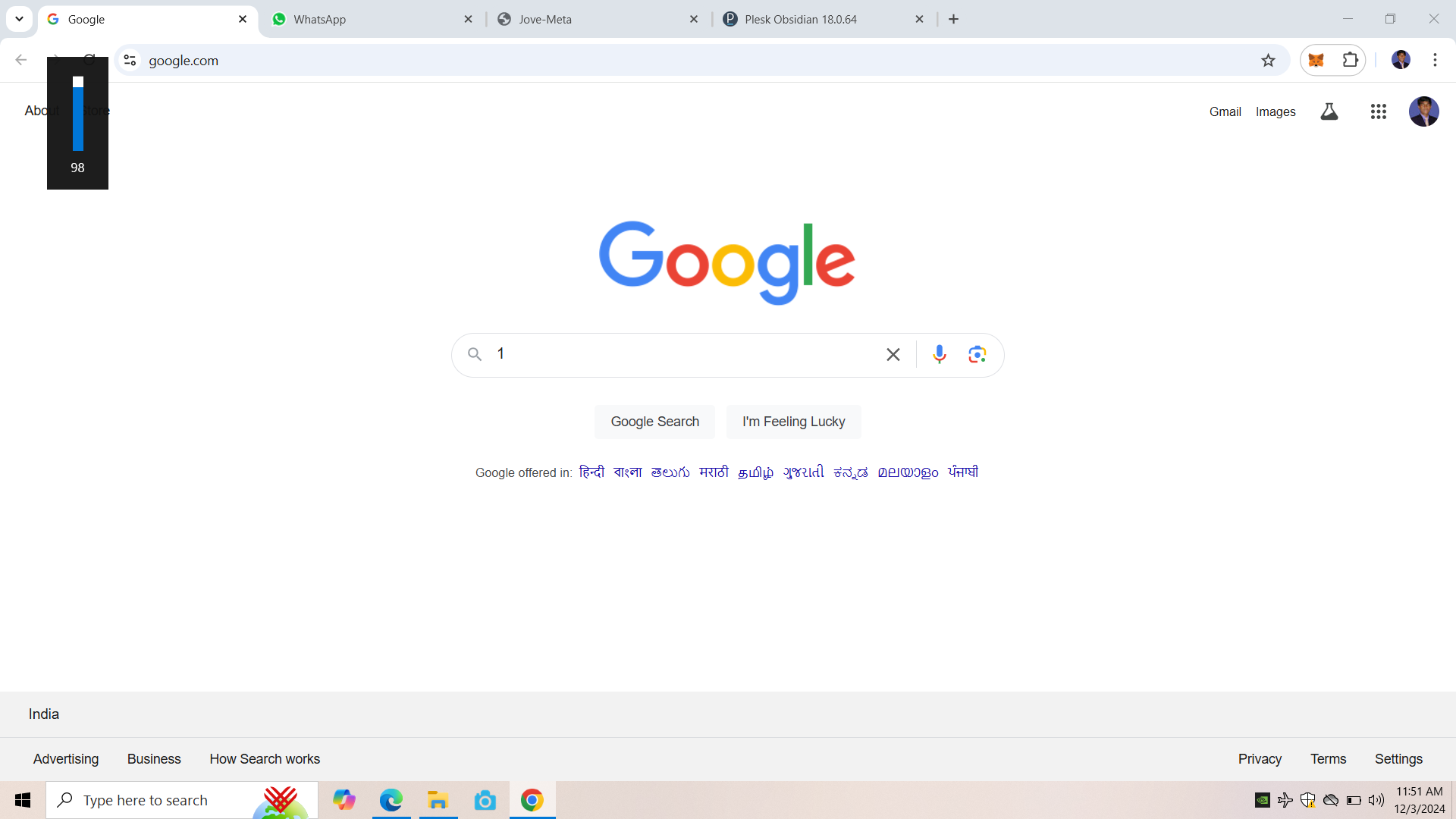Click the Google Search button
This screenshot has height=819, width=1456.
click(654, 422)
